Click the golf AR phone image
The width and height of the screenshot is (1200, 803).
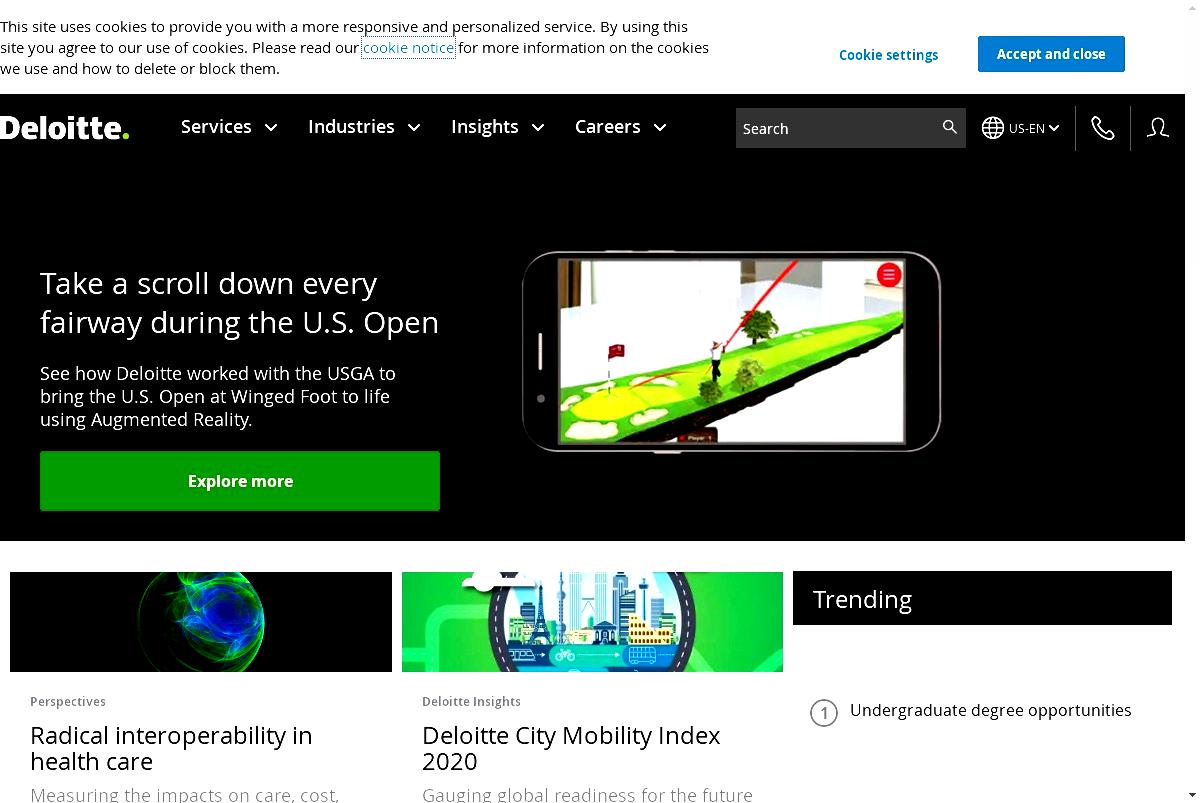[x=731, y=351]
